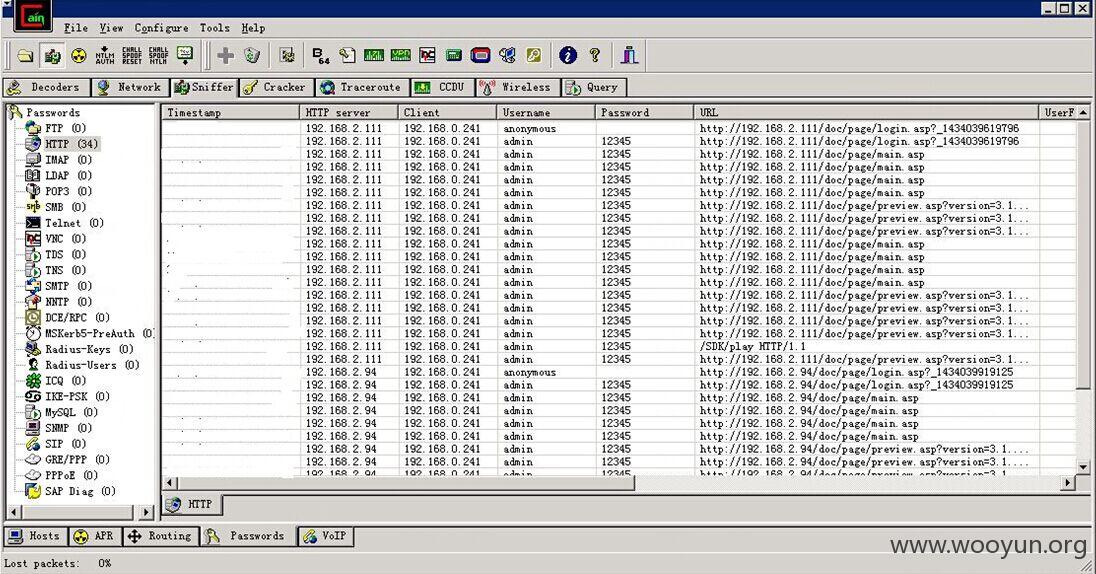Switch to the Decoders tab
Image resolution: width=1096 pixels, height=574 pixels.
pos(46,87)
